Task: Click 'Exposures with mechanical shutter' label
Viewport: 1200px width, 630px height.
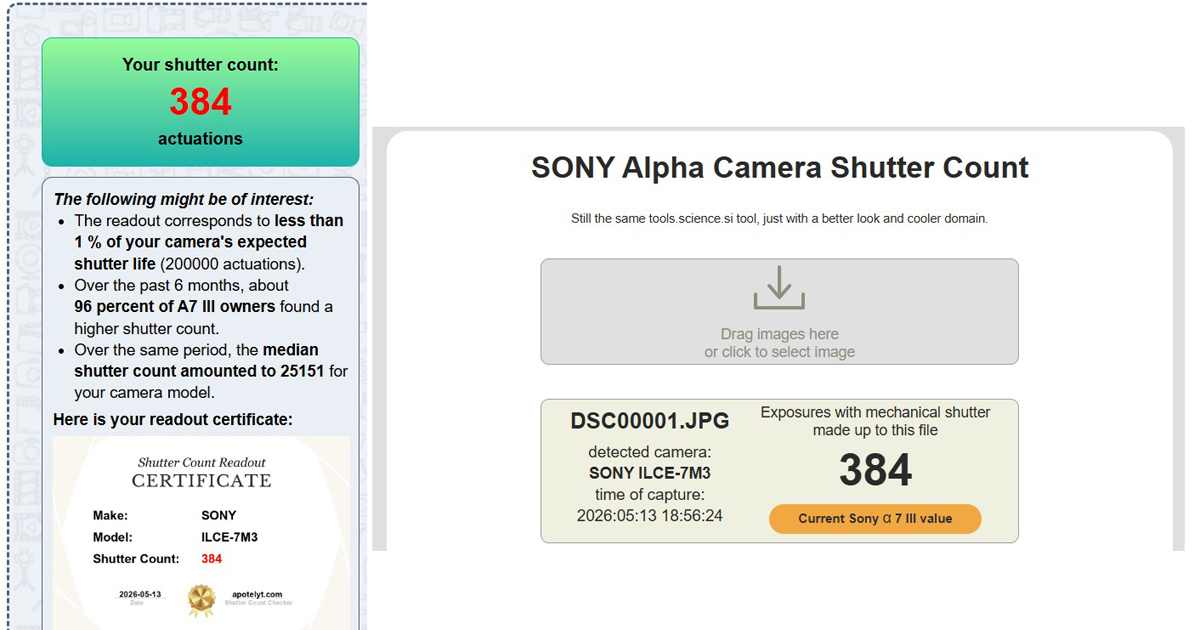Action: tap(875, 412)
